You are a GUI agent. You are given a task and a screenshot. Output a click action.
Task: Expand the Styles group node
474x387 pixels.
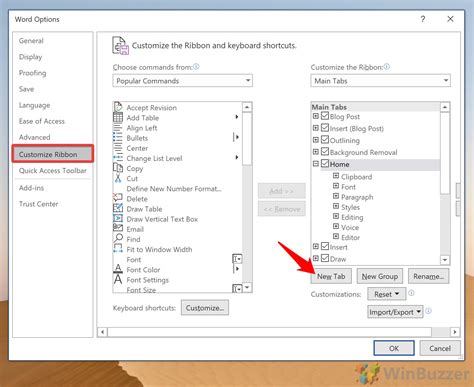coord(336,206)
